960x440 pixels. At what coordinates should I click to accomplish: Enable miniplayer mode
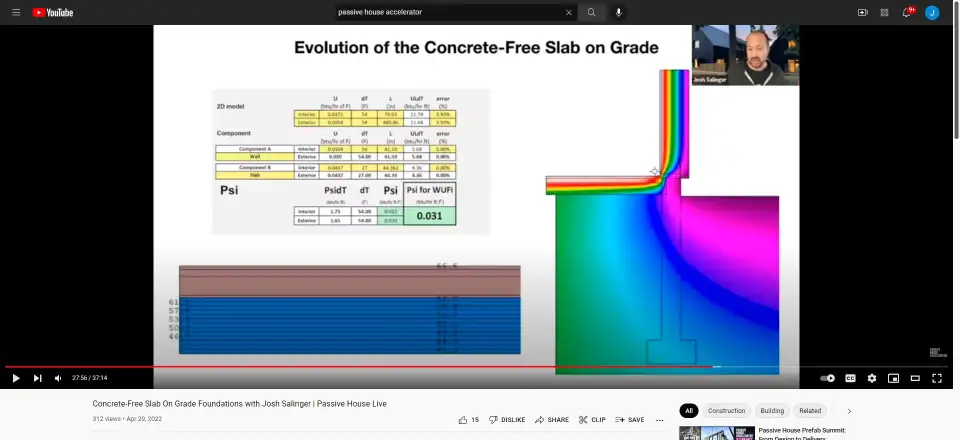tap(893, 378)
